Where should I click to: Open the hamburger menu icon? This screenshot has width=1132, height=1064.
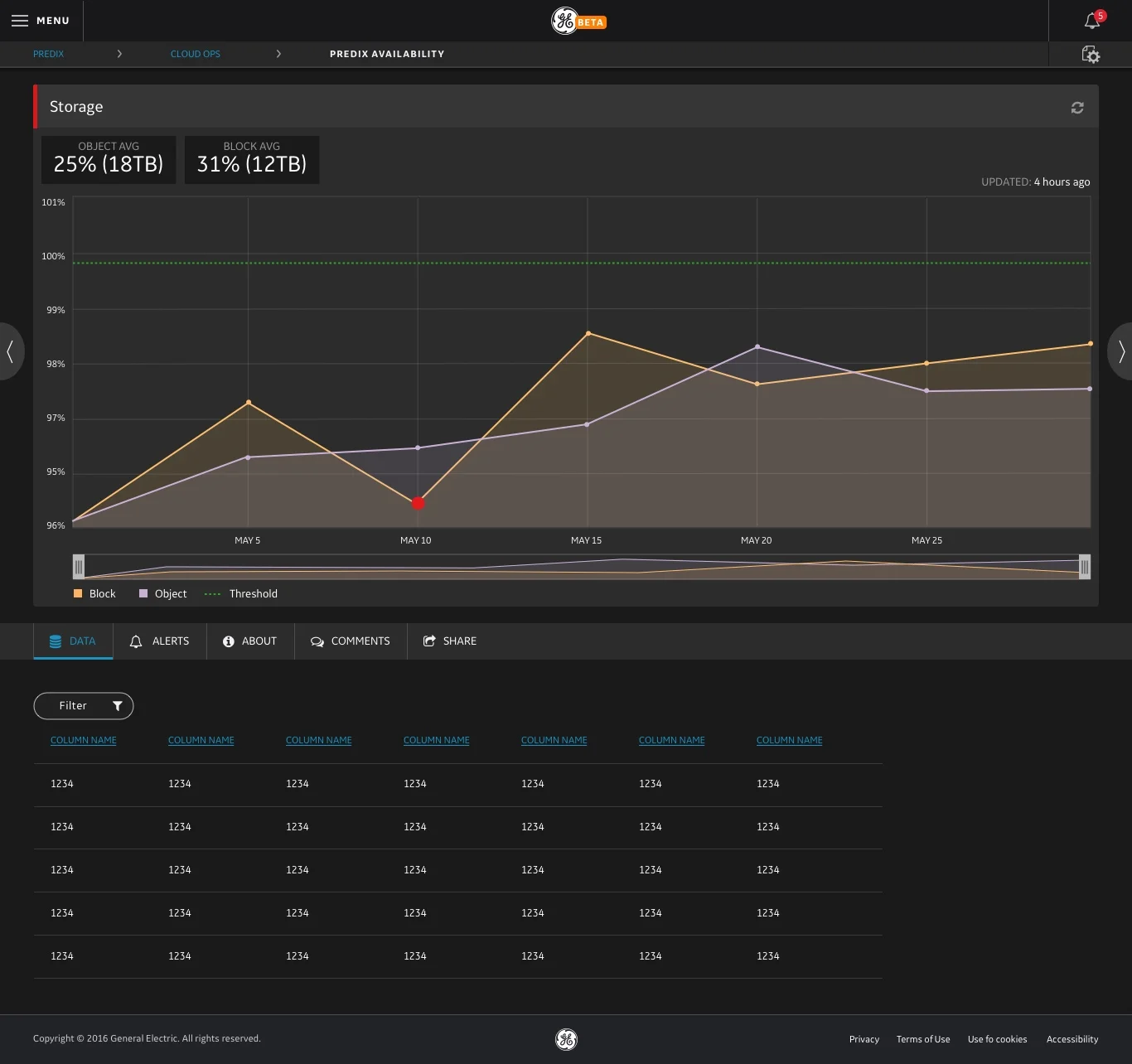pyautogui.click(x=20, y=21)
